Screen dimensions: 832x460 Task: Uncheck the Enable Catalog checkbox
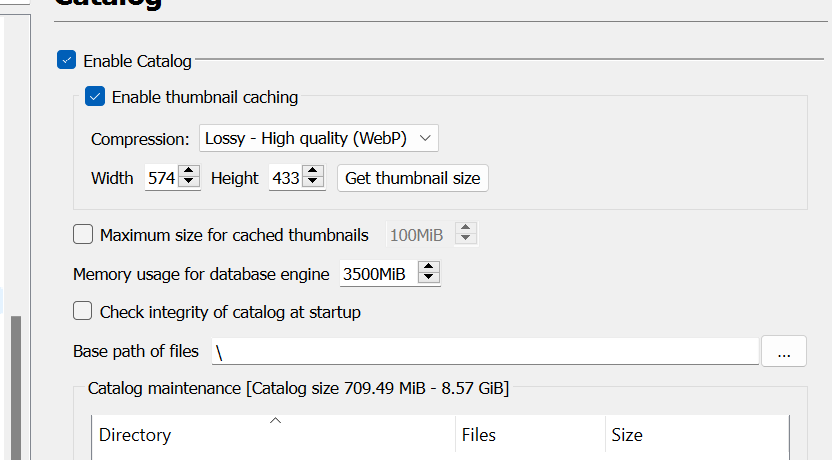click(x=67, y=61)
